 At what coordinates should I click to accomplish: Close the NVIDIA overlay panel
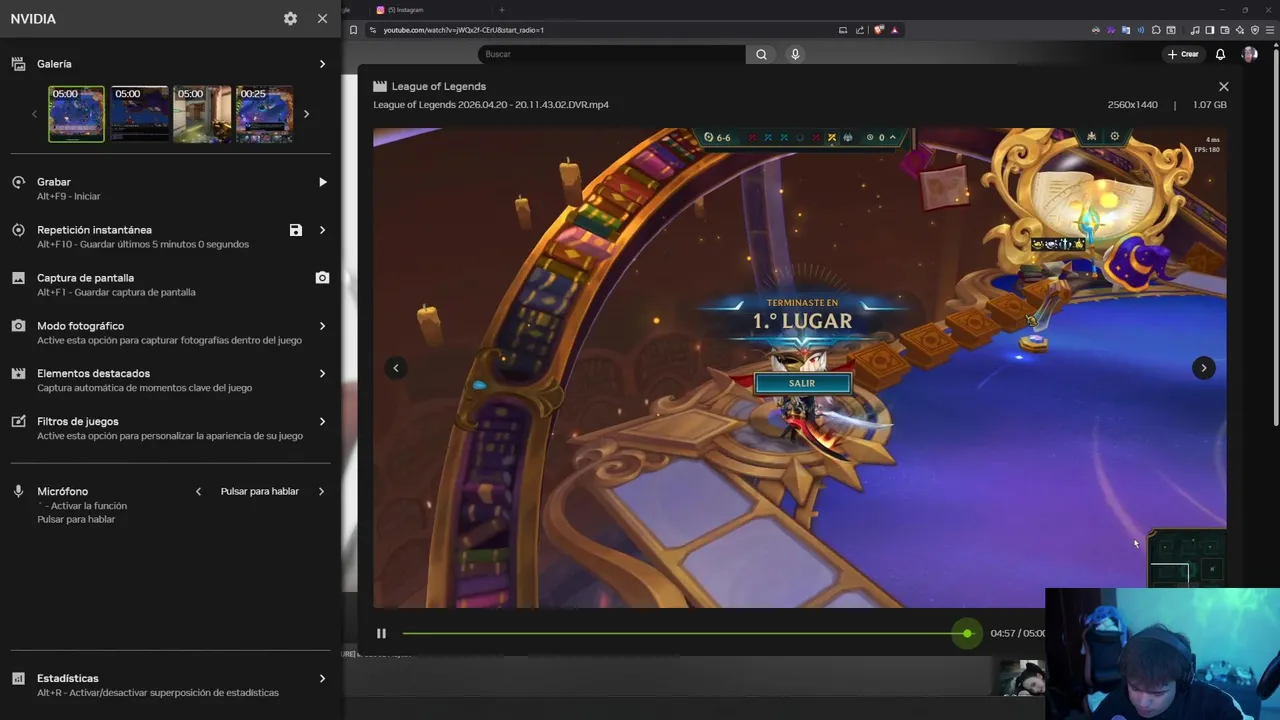[322, 19]
